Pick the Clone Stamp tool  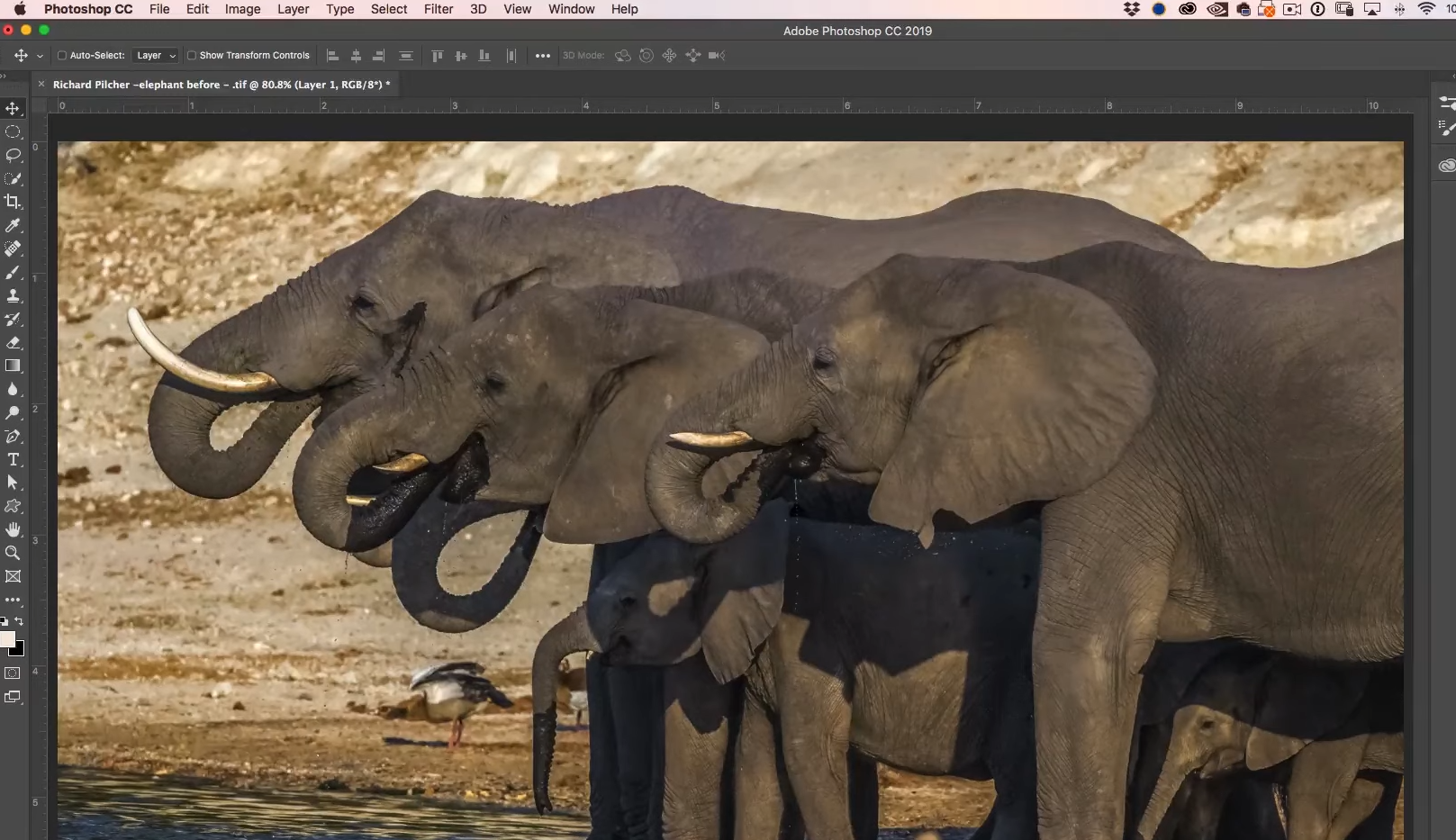tap(14, 295)
